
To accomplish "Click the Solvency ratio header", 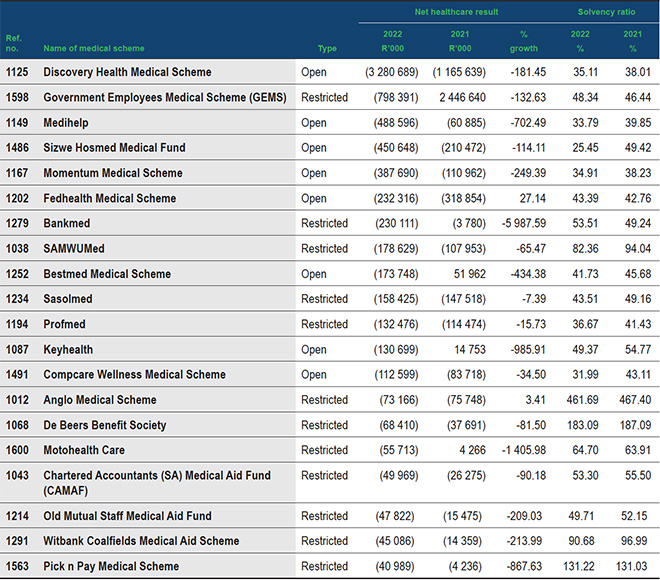I will coord(606,12).
